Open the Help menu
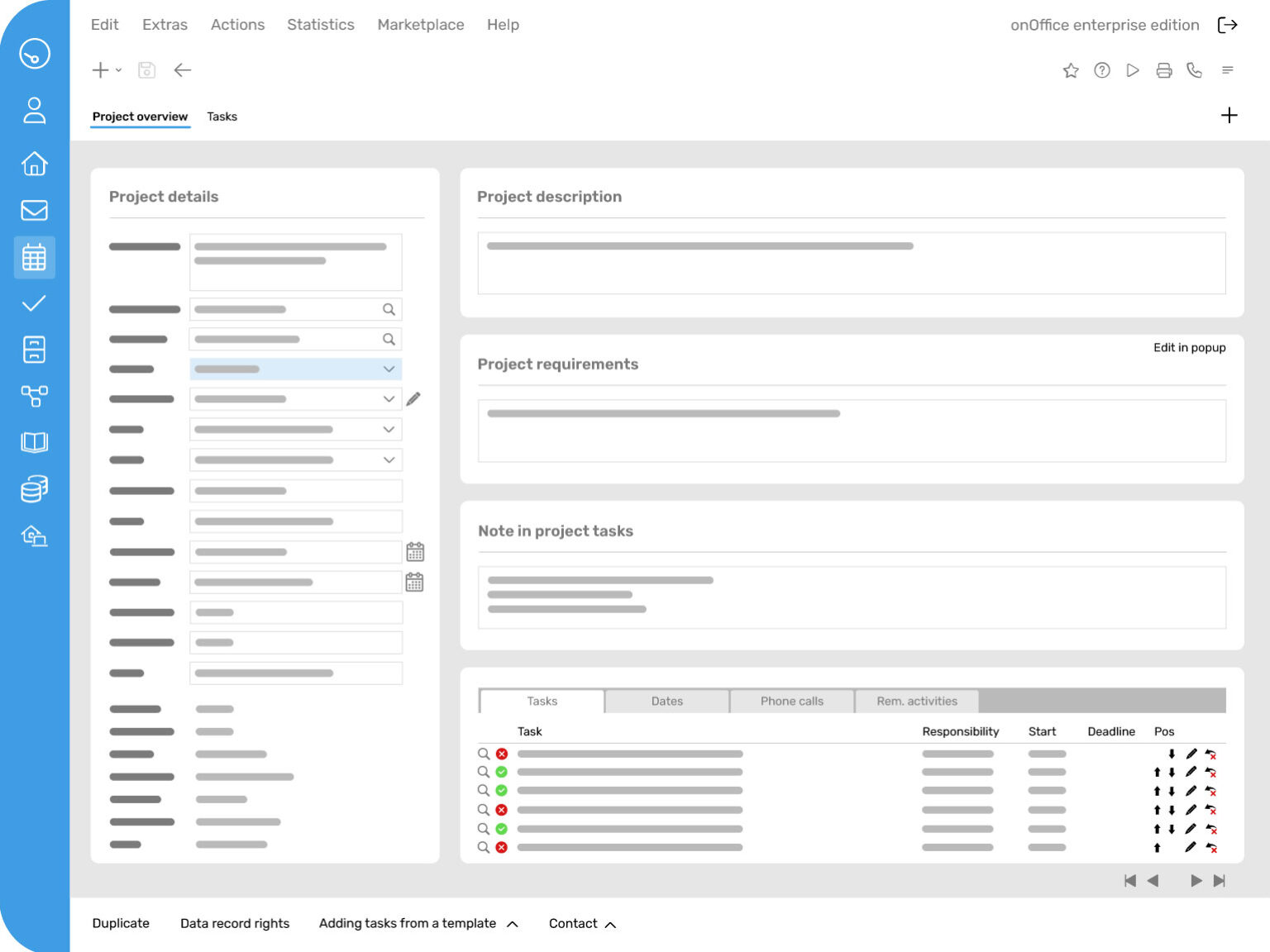 click(503, 25)
